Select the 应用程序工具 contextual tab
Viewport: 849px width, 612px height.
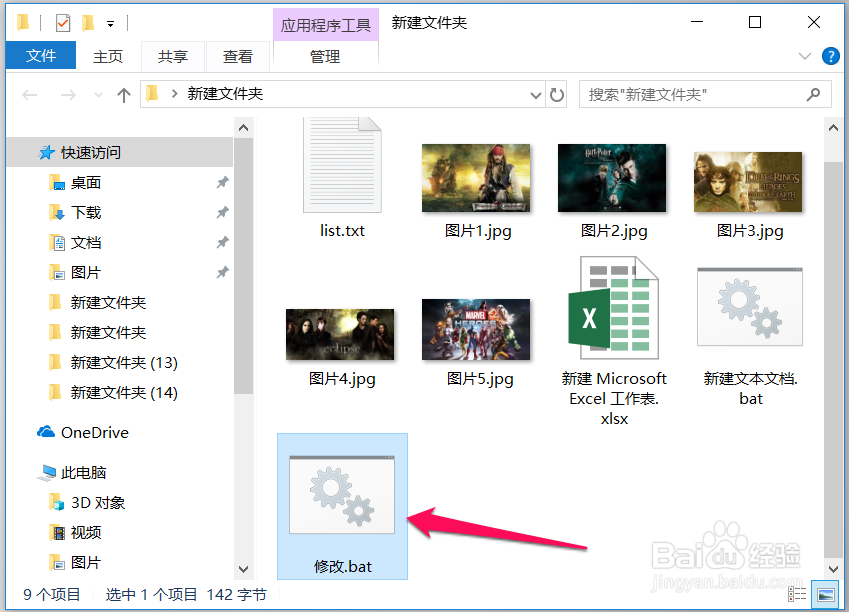click(325, 25)
